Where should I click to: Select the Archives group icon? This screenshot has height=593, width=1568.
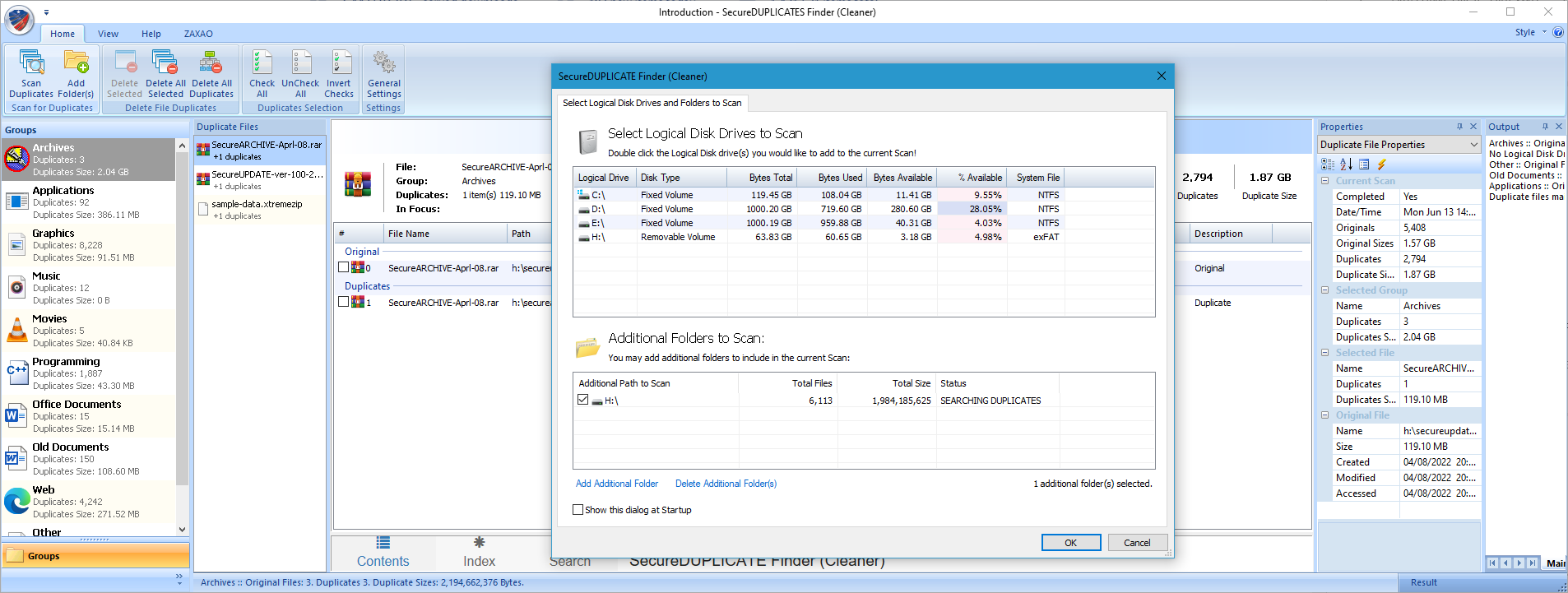(16, 159)
